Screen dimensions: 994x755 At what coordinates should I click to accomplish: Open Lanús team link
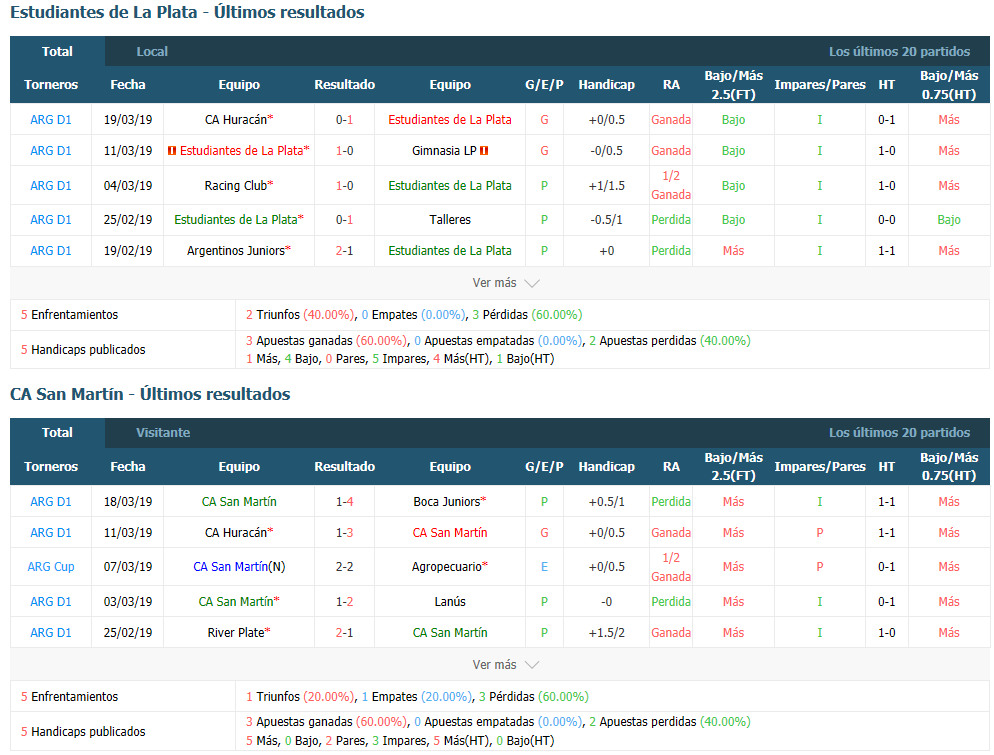coord(450,602)
